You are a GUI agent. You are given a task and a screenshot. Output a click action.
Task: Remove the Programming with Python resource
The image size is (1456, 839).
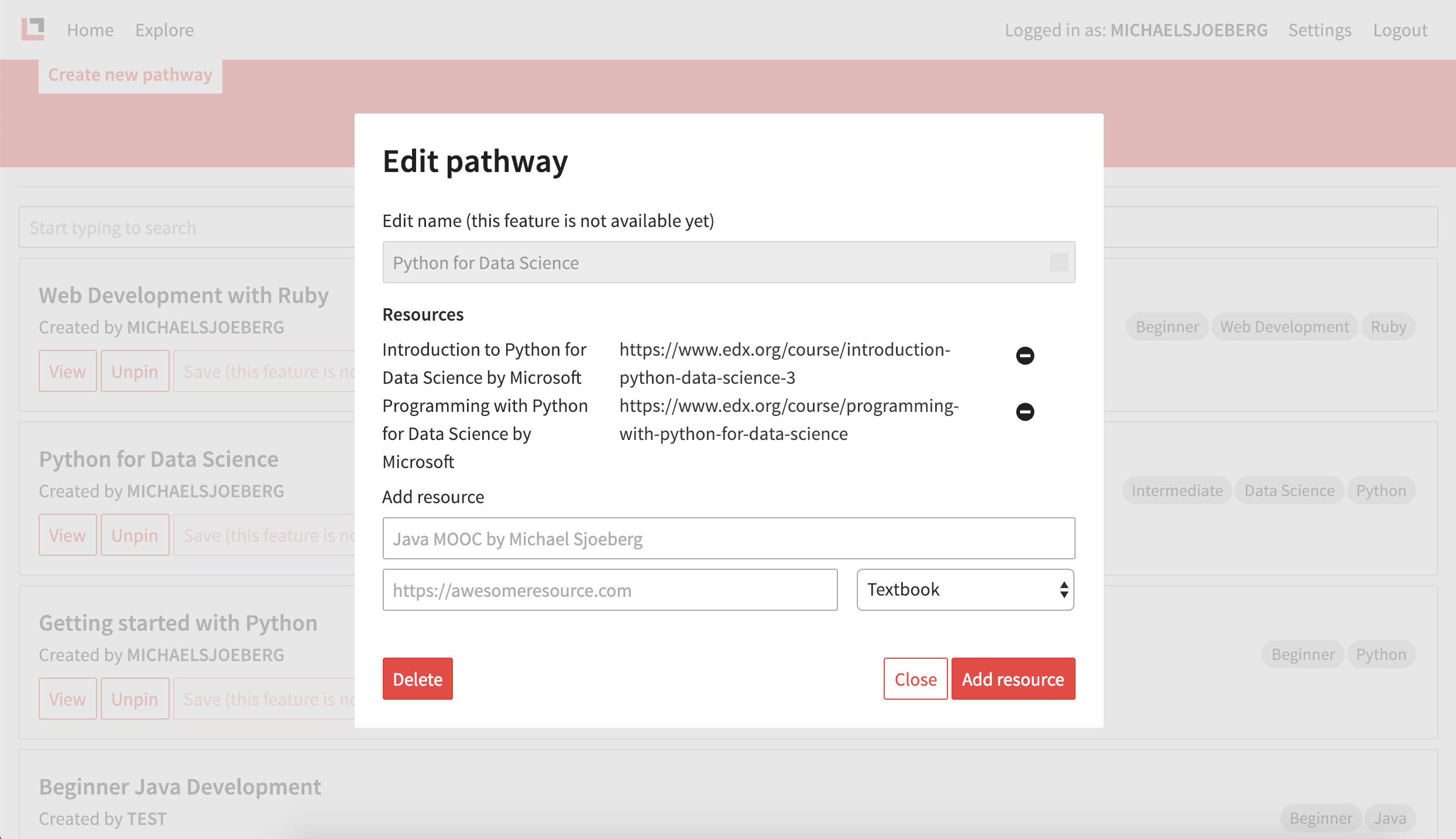(x=1025, y=411)
